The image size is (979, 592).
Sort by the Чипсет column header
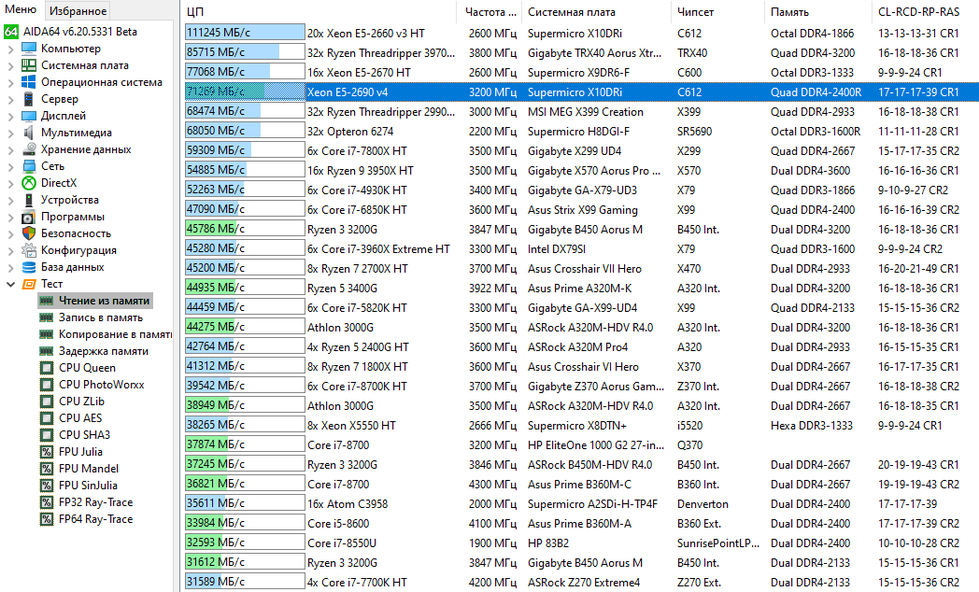[717, 12]
